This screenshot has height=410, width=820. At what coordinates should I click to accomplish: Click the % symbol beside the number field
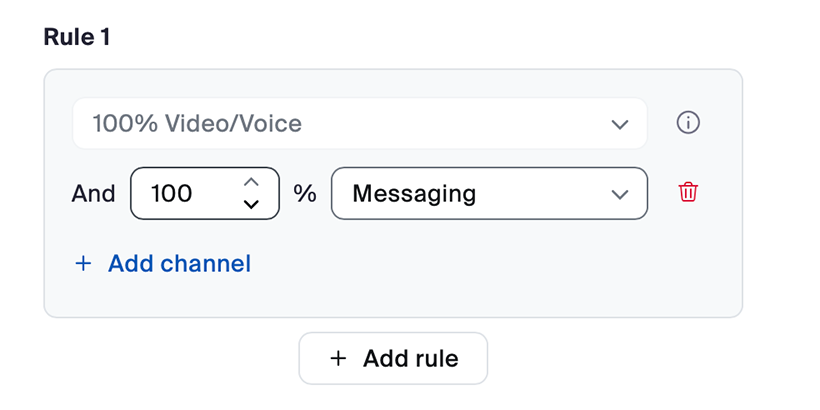pyautogui.click(x=305, y=193)
